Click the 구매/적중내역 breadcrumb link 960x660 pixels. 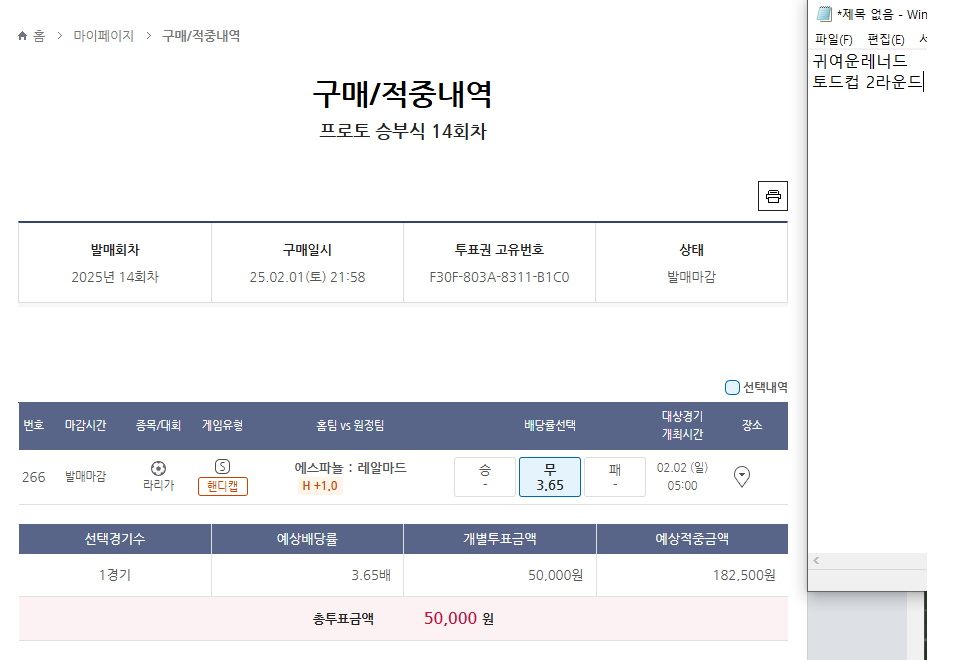[201, 36]
